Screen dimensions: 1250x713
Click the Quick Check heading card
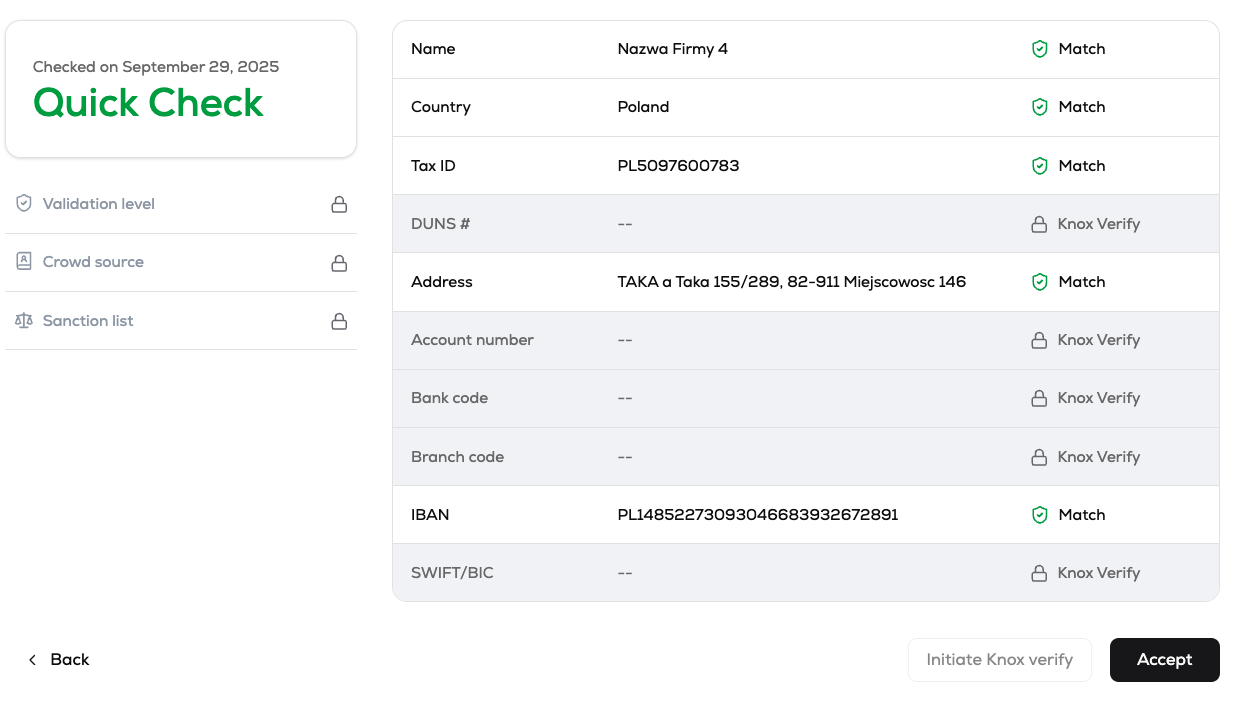[x=181, y=89]
